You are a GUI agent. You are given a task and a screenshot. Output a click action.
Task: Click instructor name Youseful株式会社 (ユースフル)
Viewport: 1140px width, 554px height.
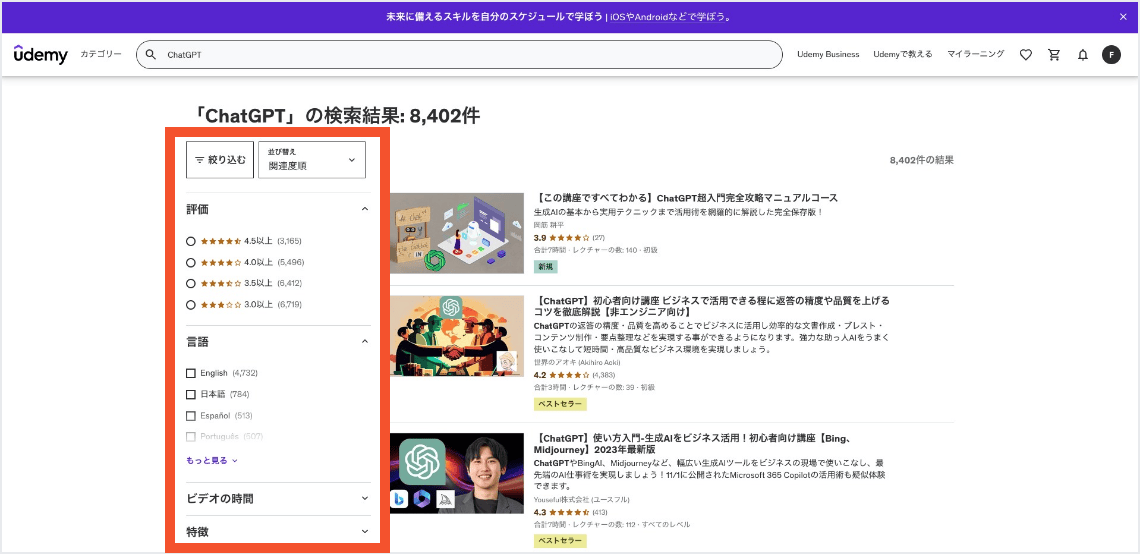click(582, 500)
